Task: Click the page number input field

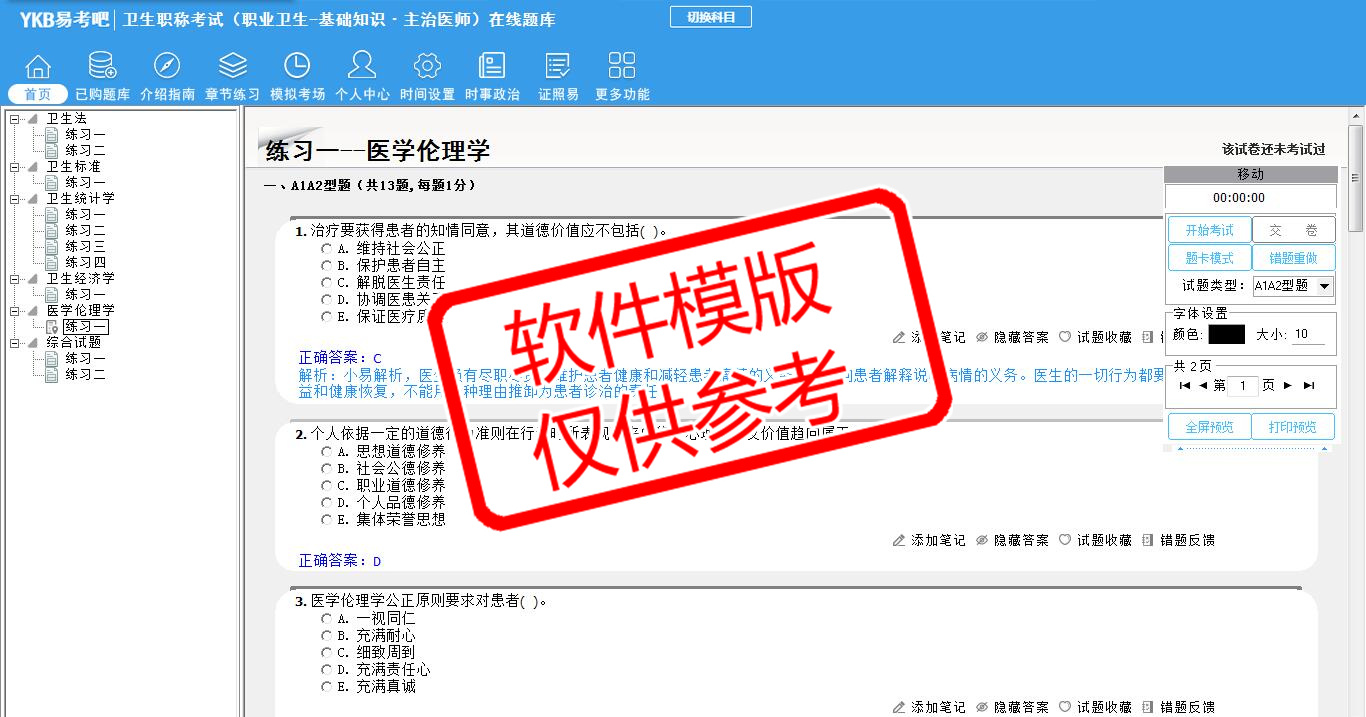Action: click(1243, 386)
